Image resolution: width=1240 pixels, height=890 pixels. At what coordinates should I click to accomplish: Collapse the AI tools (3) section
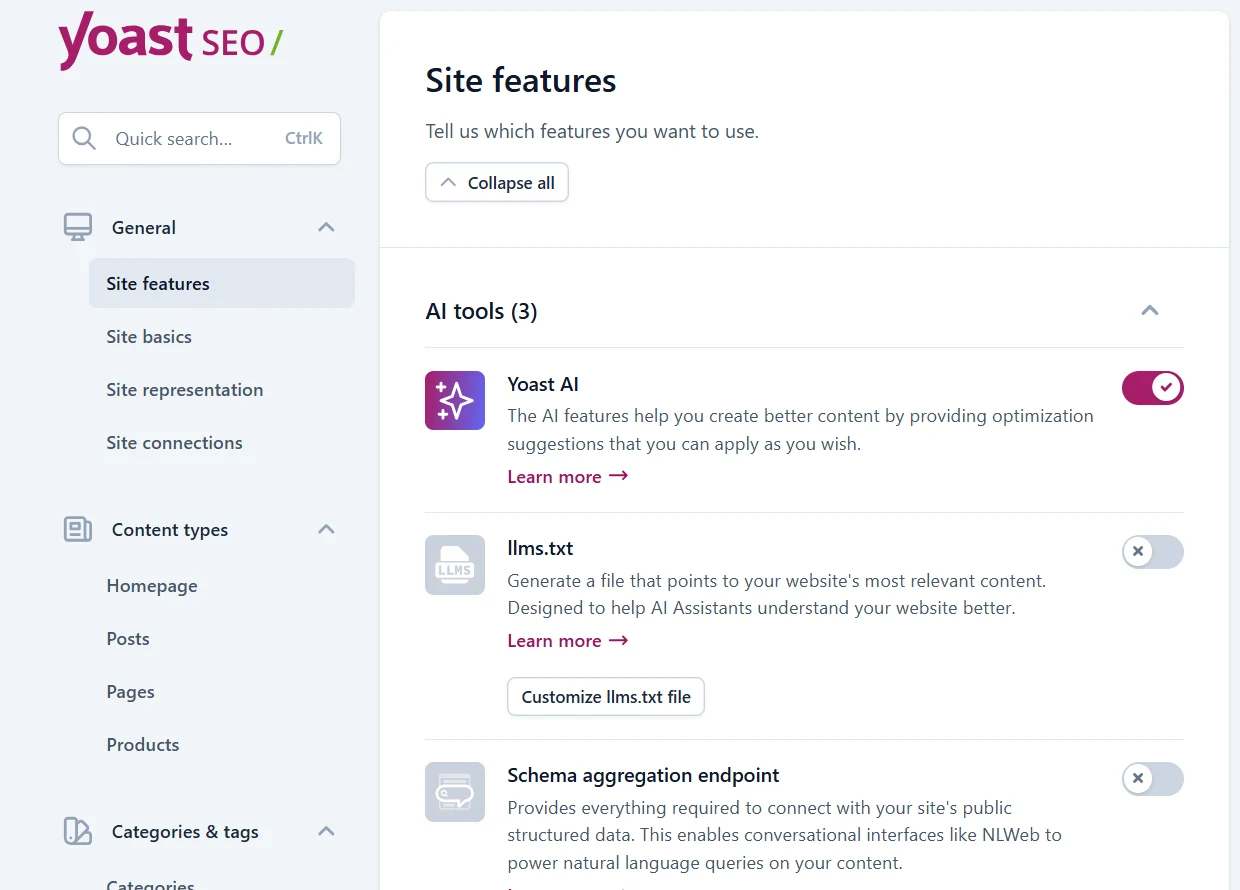click(1150, 311)
